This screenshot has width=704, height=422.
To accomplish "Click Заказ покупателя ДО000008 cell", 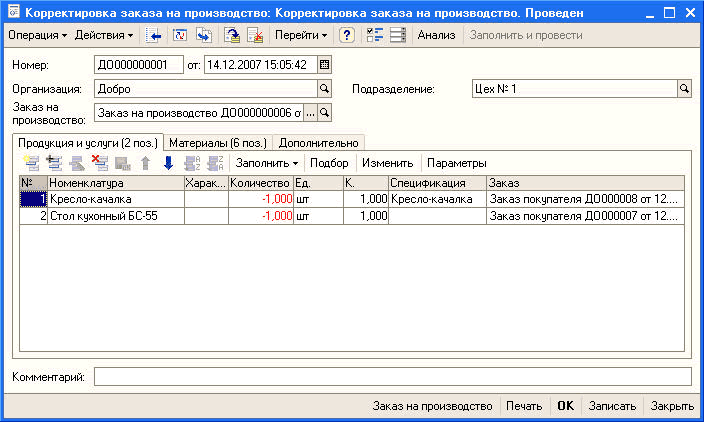I will coord(585,199).
